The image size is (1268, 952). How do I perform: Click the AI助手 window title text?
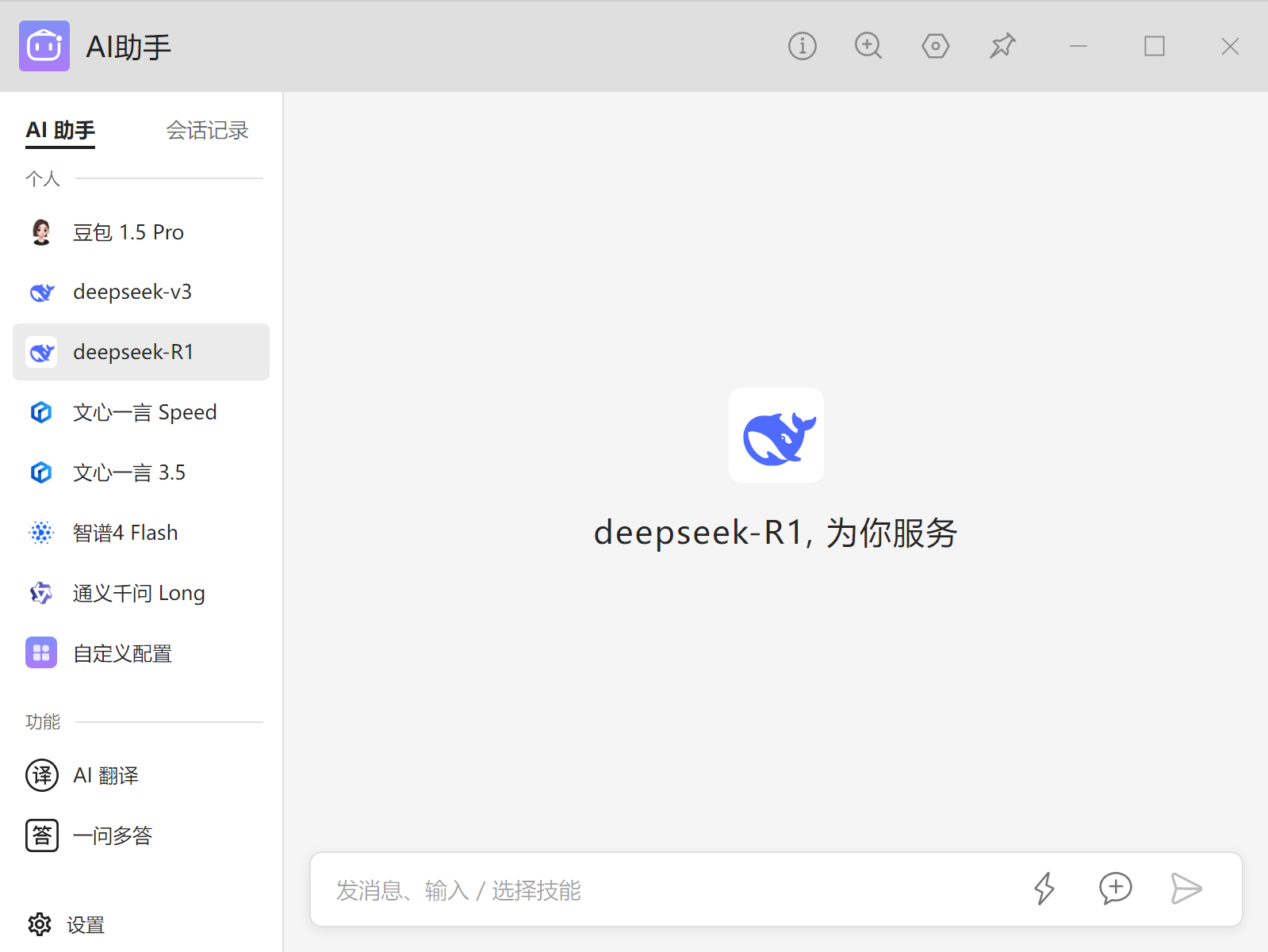coord(128,47)
